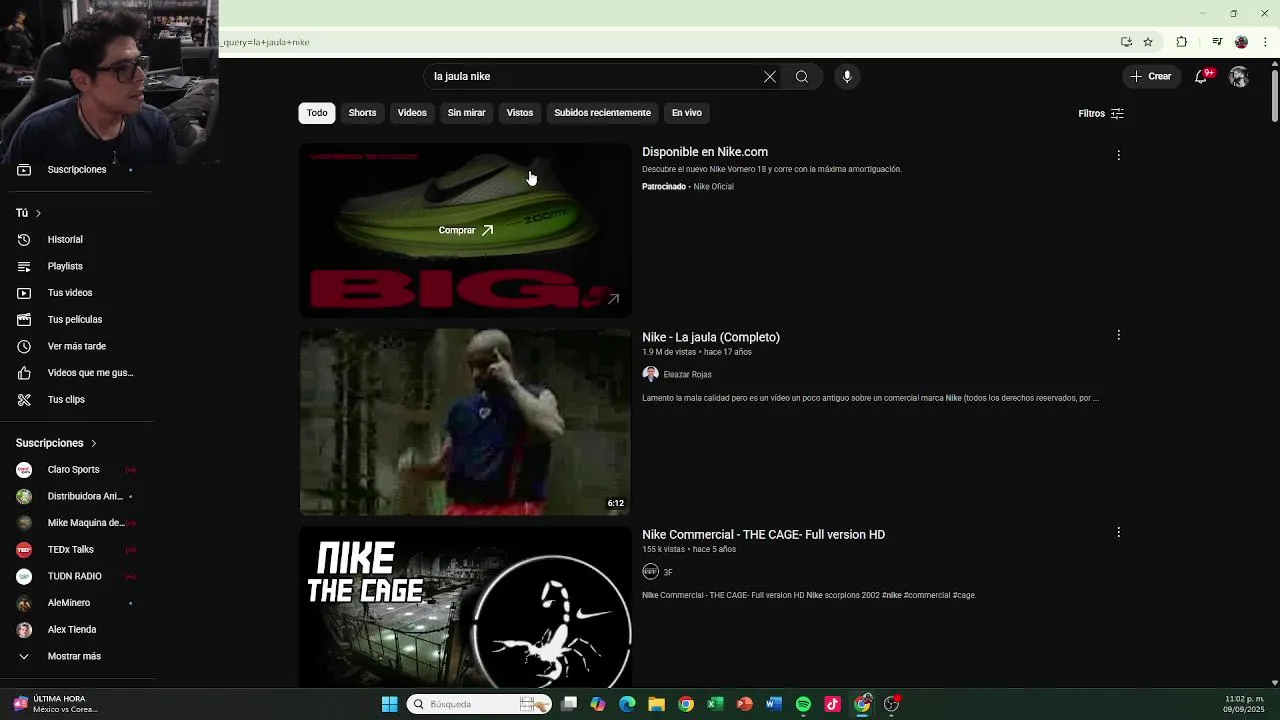Select the En vivo filter chip
The height and width of the screenshot is (720, 1280).
(x=687, y=113)
